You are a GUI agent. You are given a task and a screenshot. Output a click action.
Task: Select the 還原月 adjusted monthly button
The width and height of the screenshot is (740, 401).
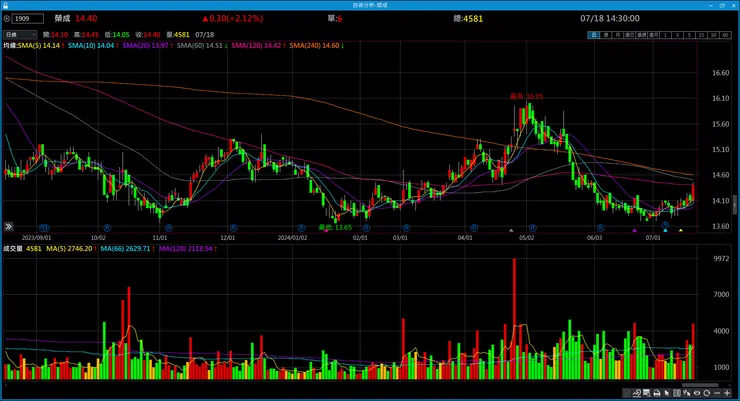point(654,35)
